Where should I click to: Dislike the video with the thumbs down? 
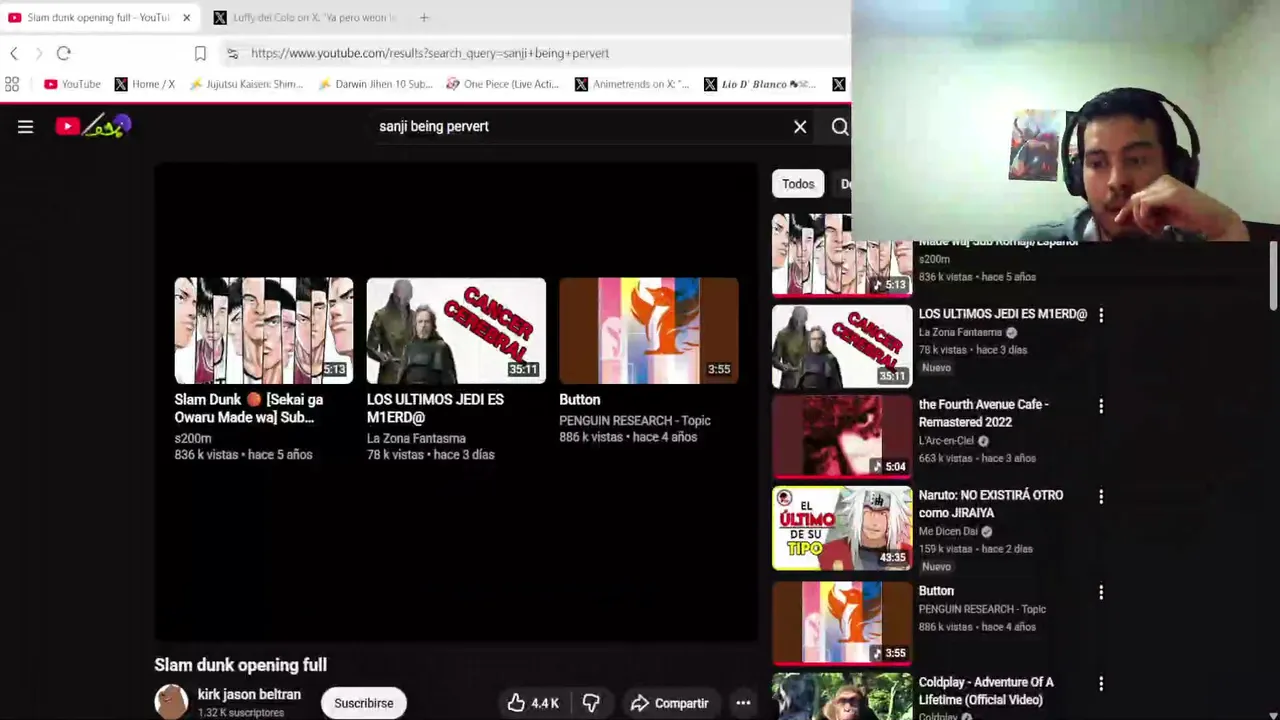[x=591, y=703]
